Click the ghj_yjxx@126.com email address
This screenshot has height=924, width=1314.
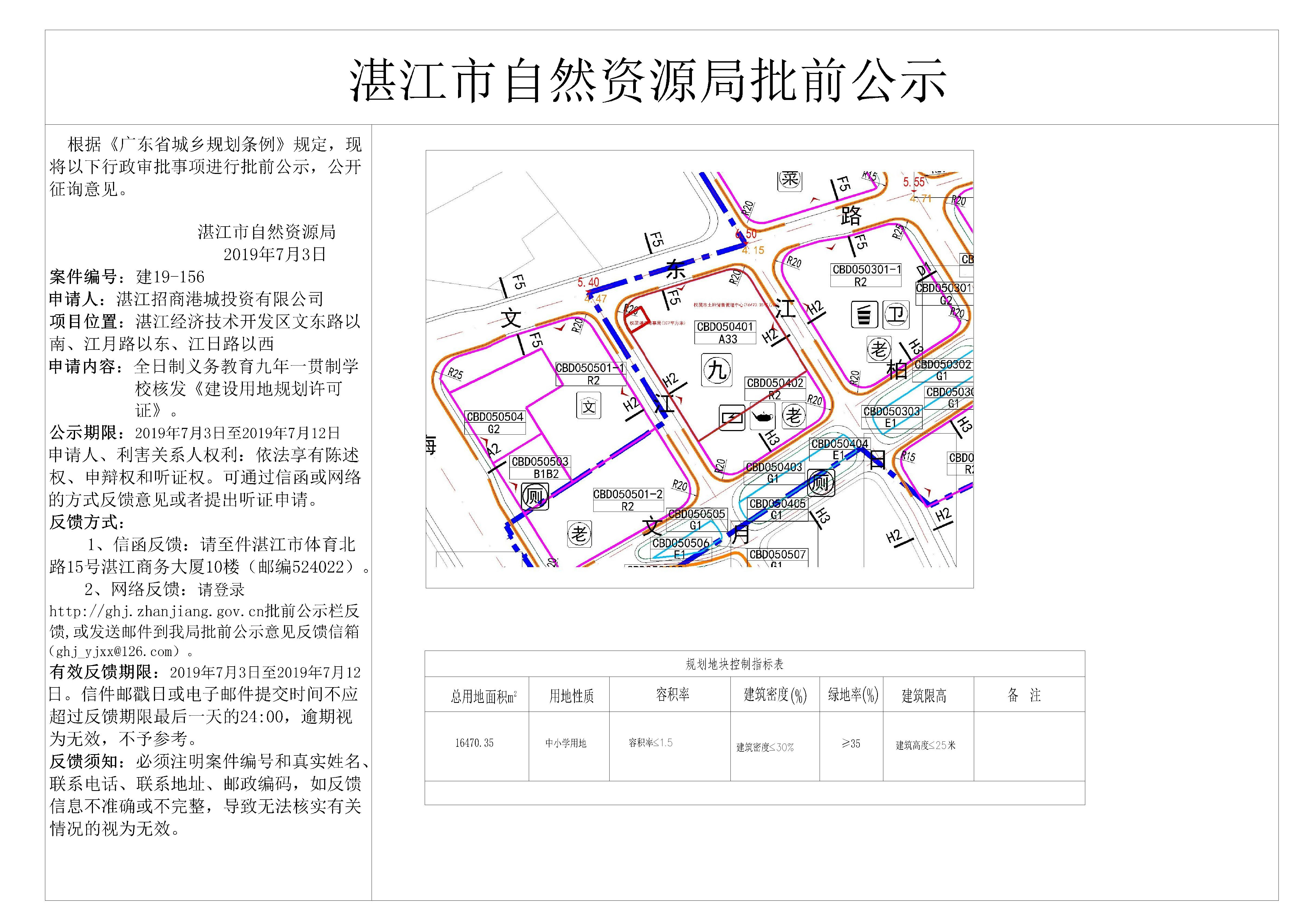[x=114, y=652]
